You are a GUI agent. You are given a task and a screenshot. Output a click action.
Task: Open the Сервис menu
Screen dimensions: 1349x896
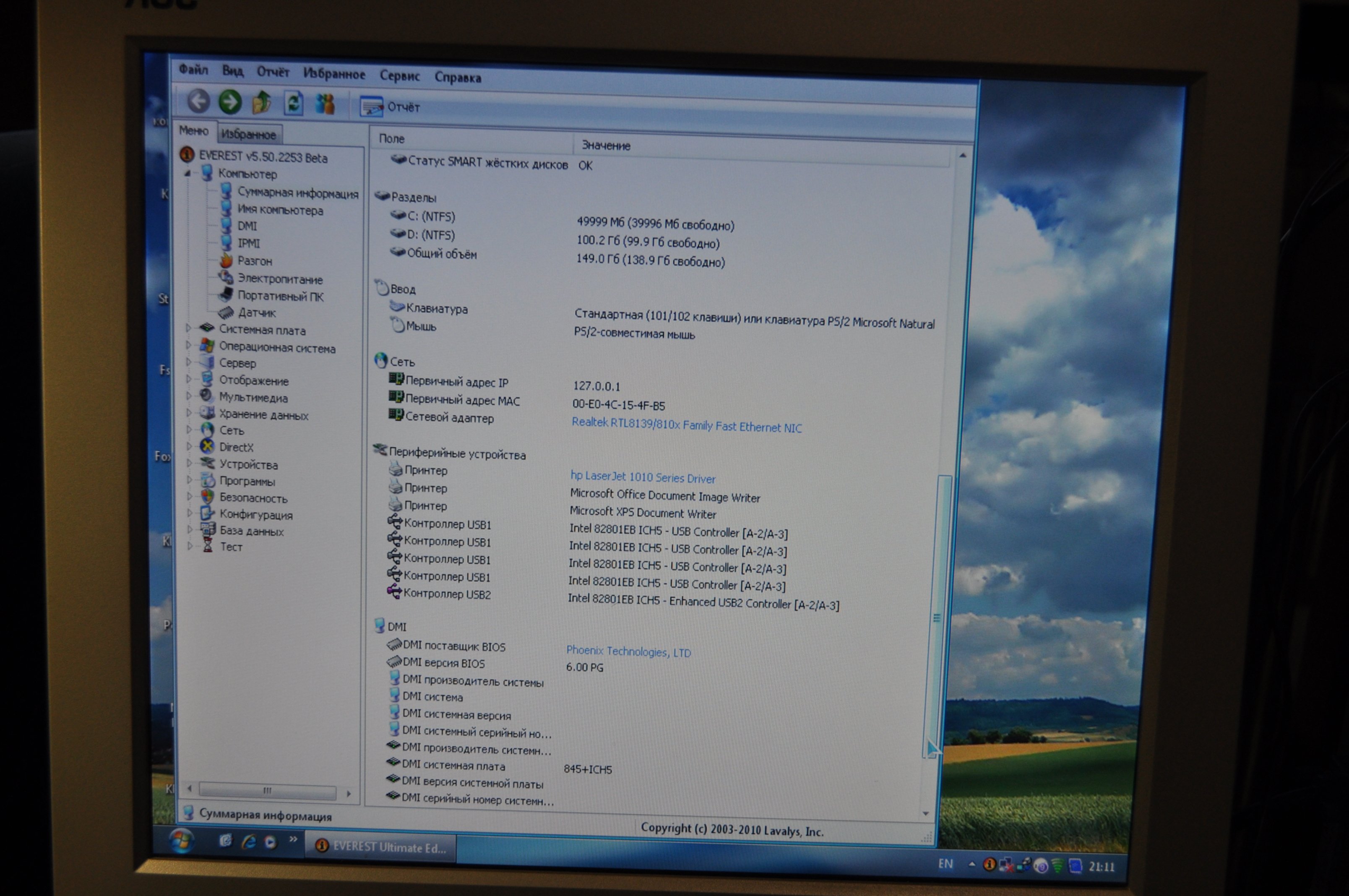point(399,76)
